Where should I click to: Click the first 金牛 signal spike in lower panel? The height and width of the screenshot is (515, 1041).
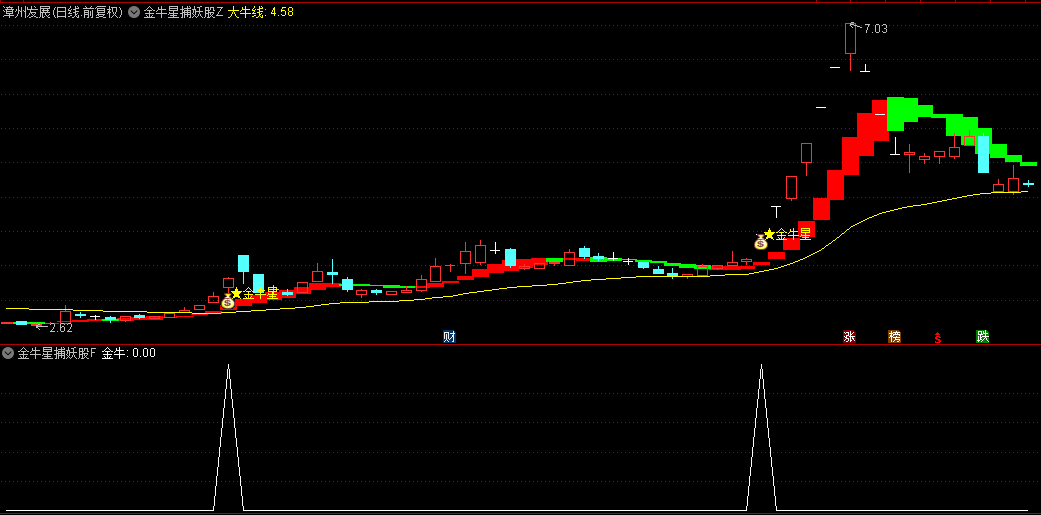(228, 437)
